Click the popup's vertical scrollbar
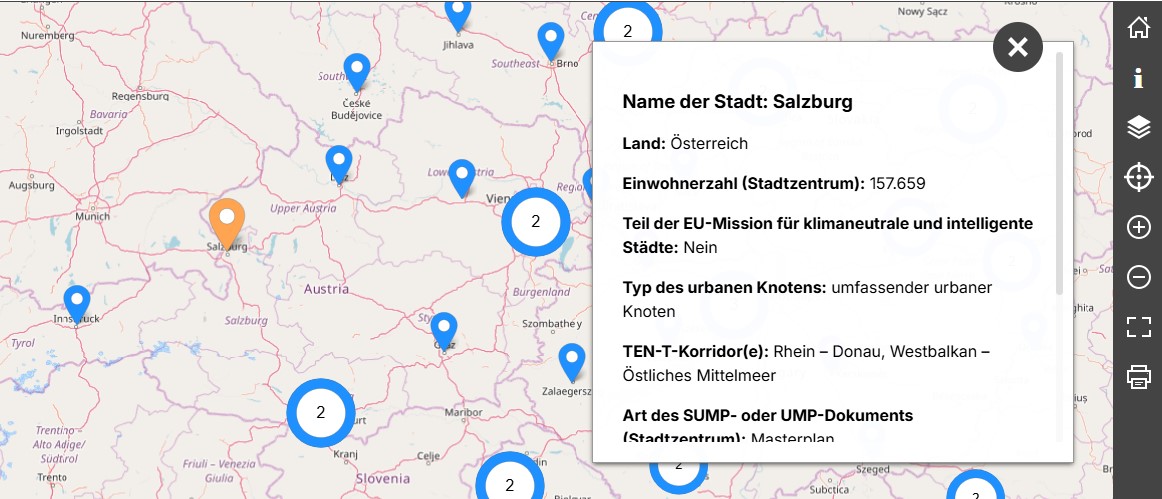This screenshot has height=499, width=1162. 1060,175
